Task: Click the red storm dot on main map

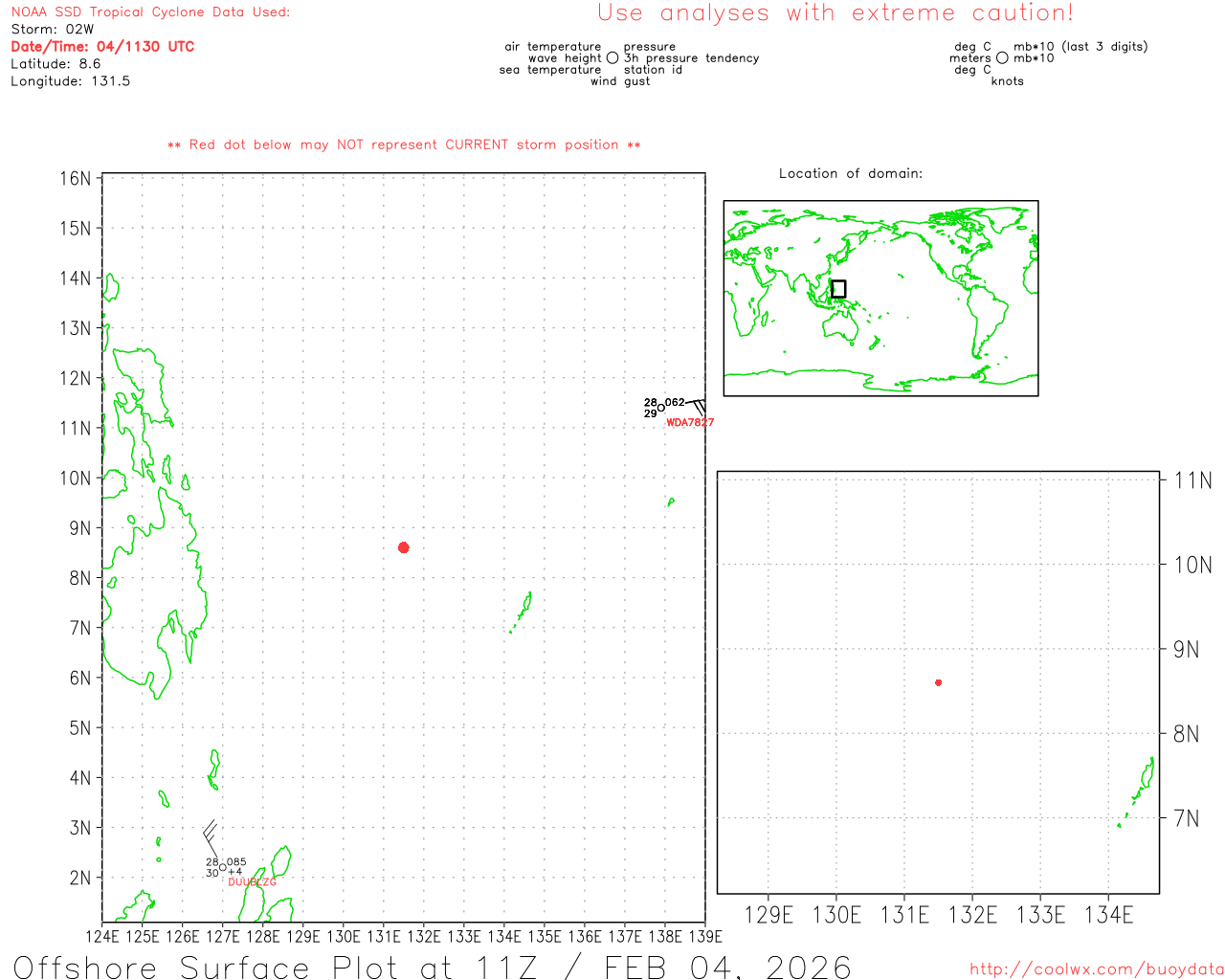Action: tap(404, 547)
